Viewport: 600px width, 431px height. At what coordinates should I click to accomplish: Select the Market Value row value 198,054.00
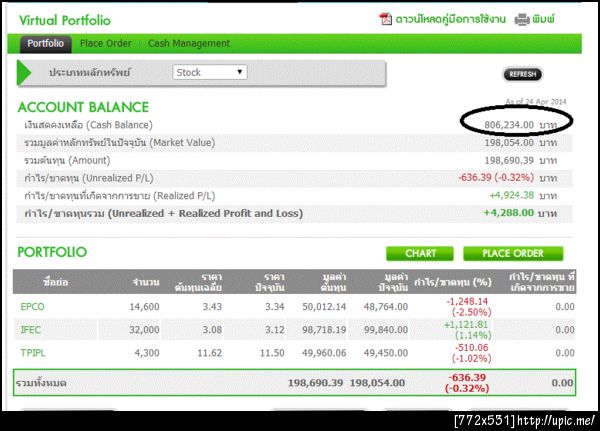coord(509,143)
